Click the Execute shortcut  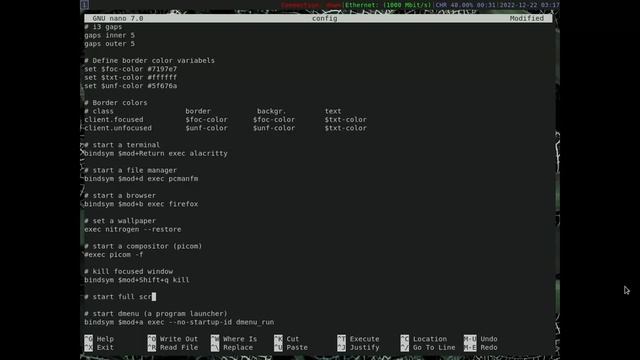[x=358, y=339]
